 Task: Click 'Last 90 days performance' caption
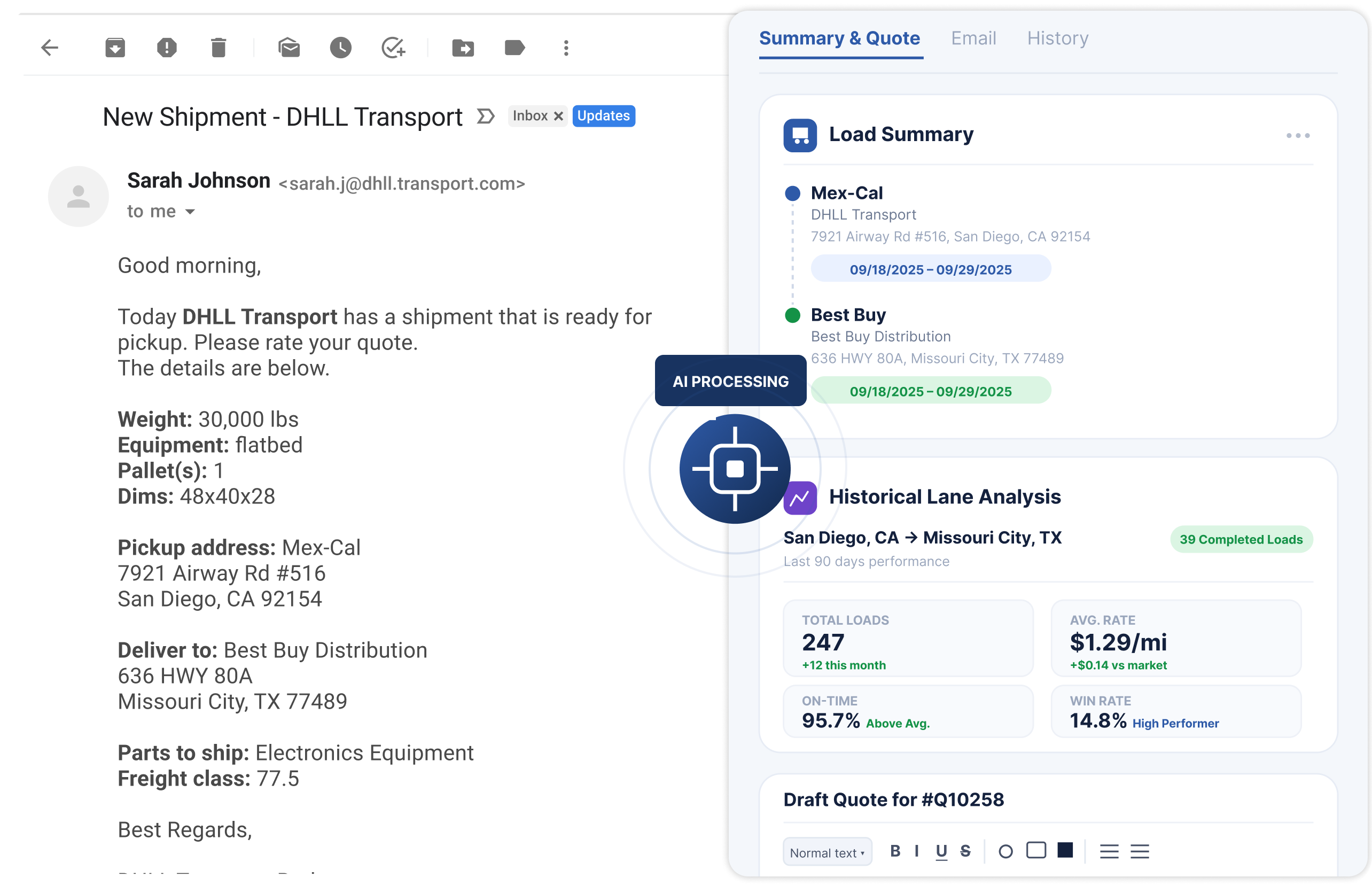click(867, 562)
